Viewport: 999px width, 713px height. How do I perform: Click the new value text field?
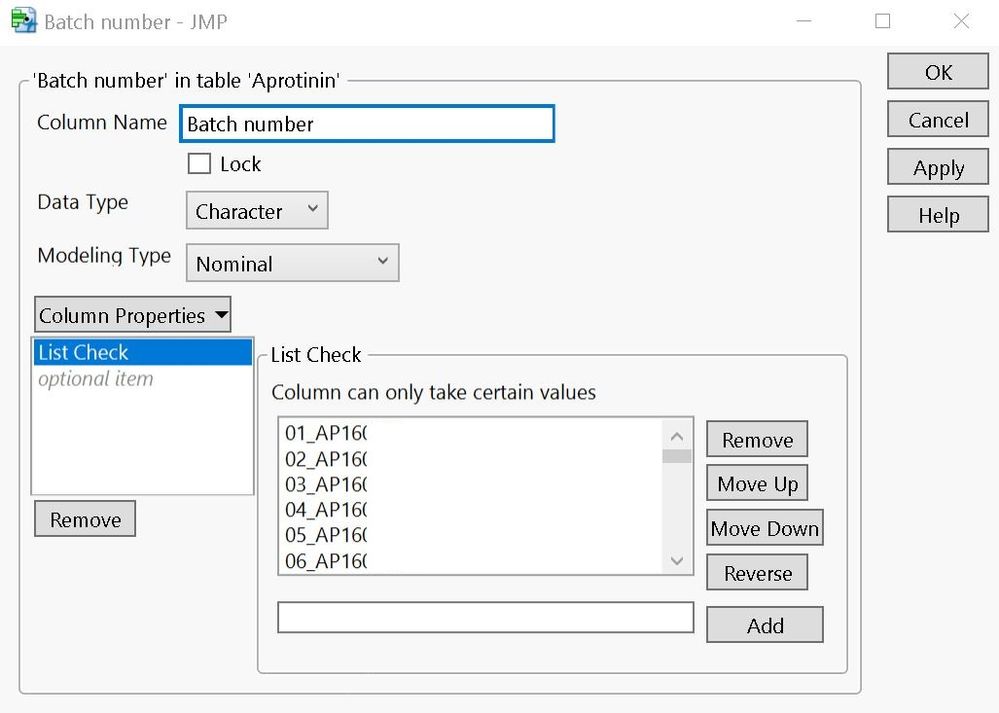tap(485, 618)
